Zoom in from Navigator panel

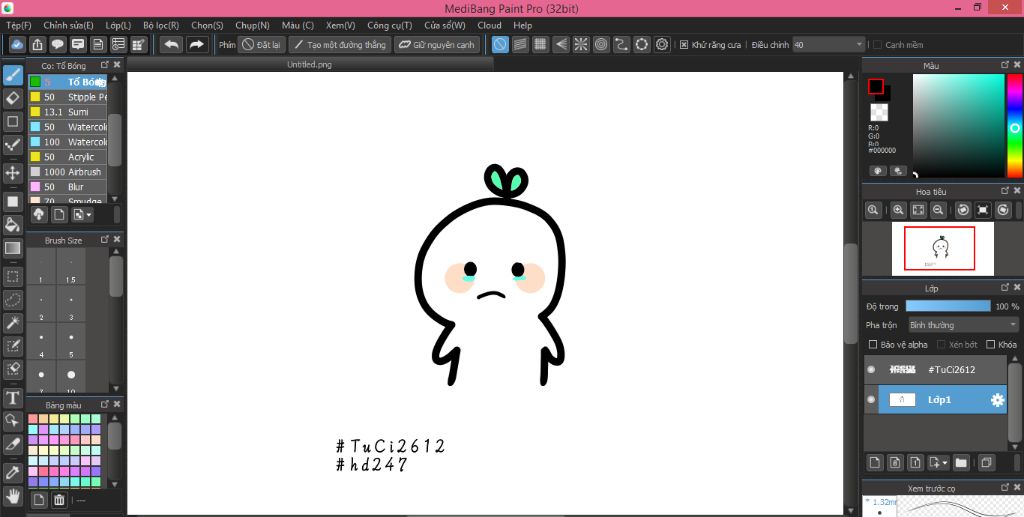[899, 210]
